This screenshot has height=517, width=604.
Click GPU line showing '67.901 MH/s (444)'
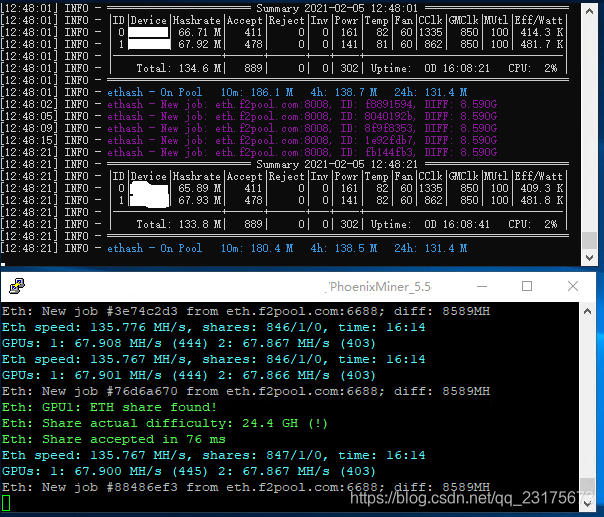click(x=189, y=375)
